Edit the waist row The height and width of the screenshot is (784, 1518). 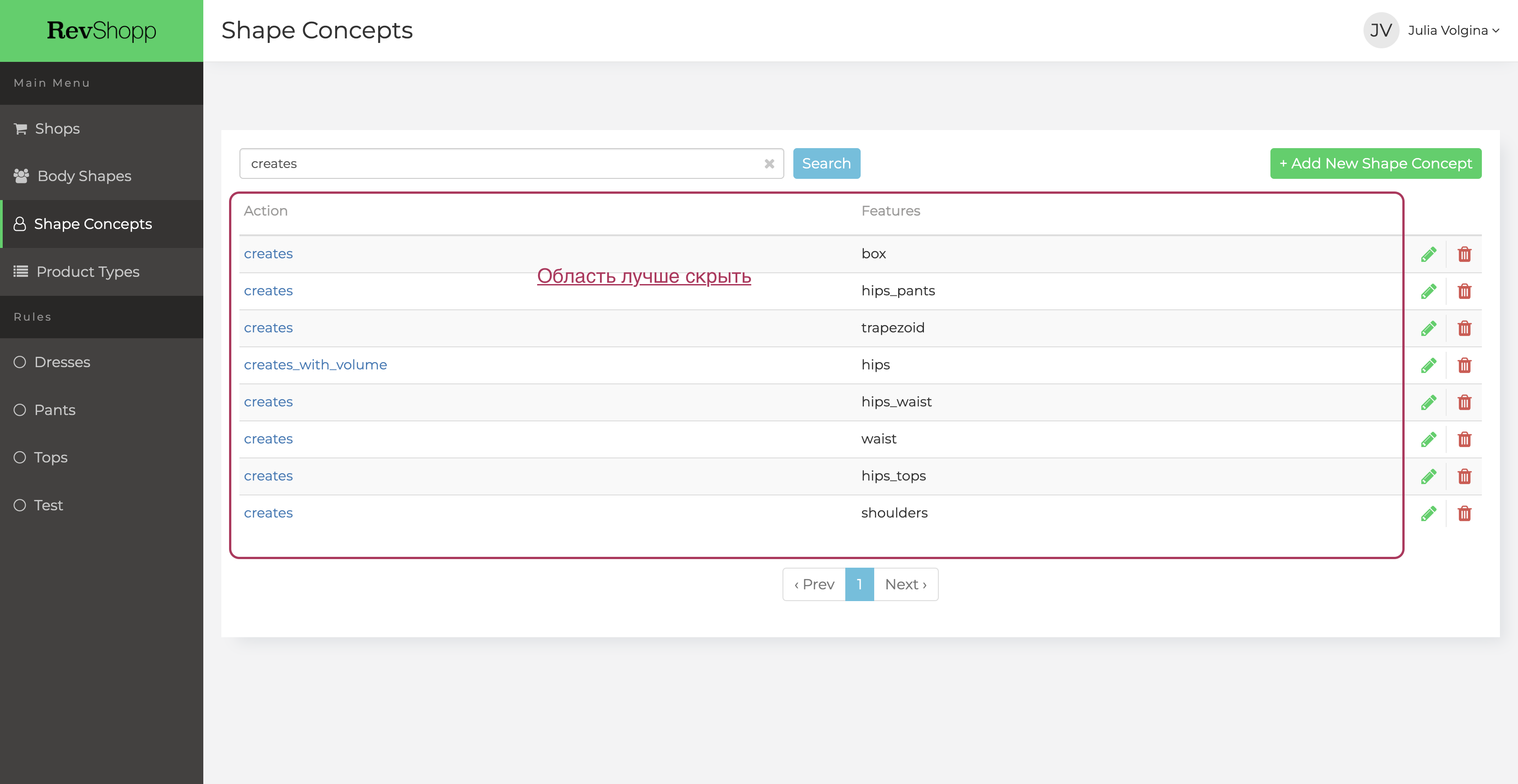[1429, 439]
